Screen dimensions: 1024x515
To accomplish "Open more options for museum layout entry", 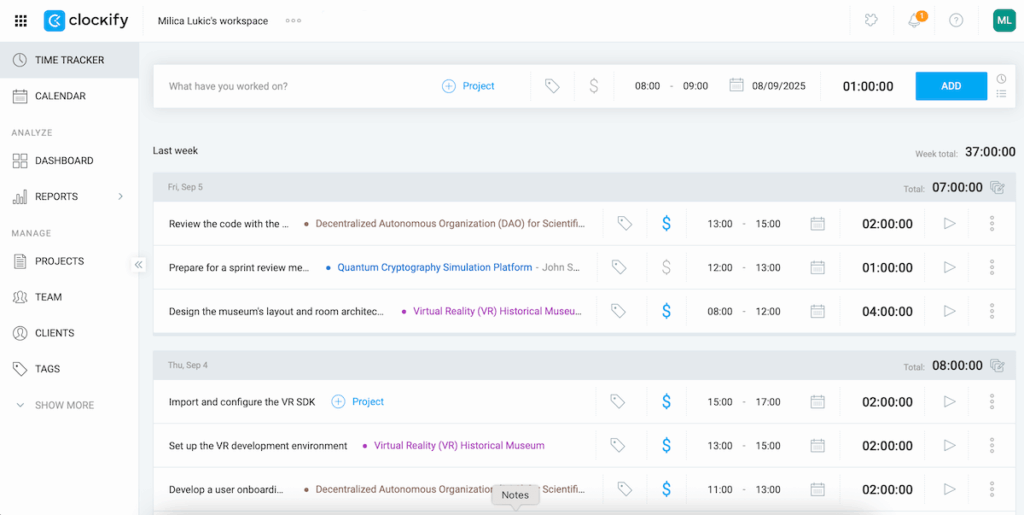I will pos(991,311).
